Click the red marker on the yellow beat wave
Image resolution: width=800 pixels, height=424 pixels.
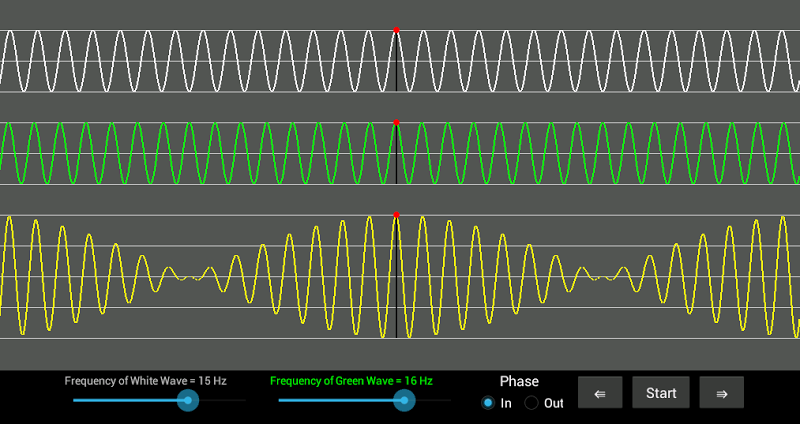point(396,215)
